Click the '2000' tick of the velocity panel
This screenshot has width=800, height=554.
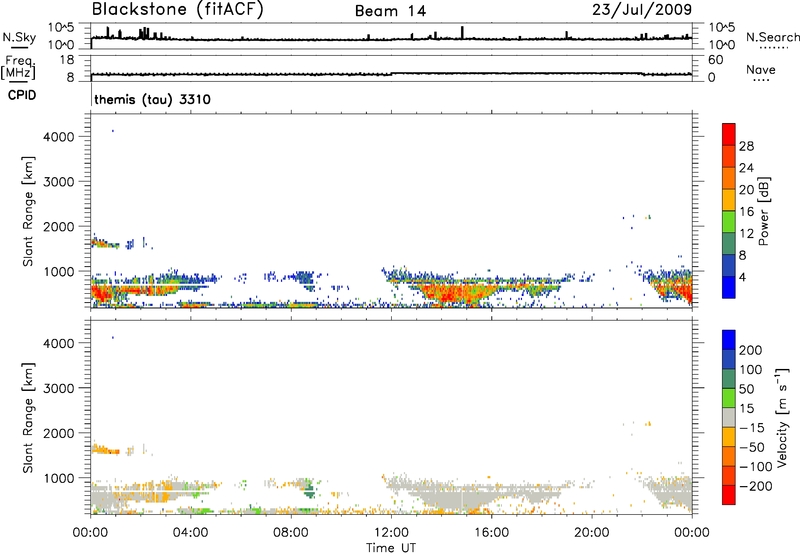click(59, 433)
